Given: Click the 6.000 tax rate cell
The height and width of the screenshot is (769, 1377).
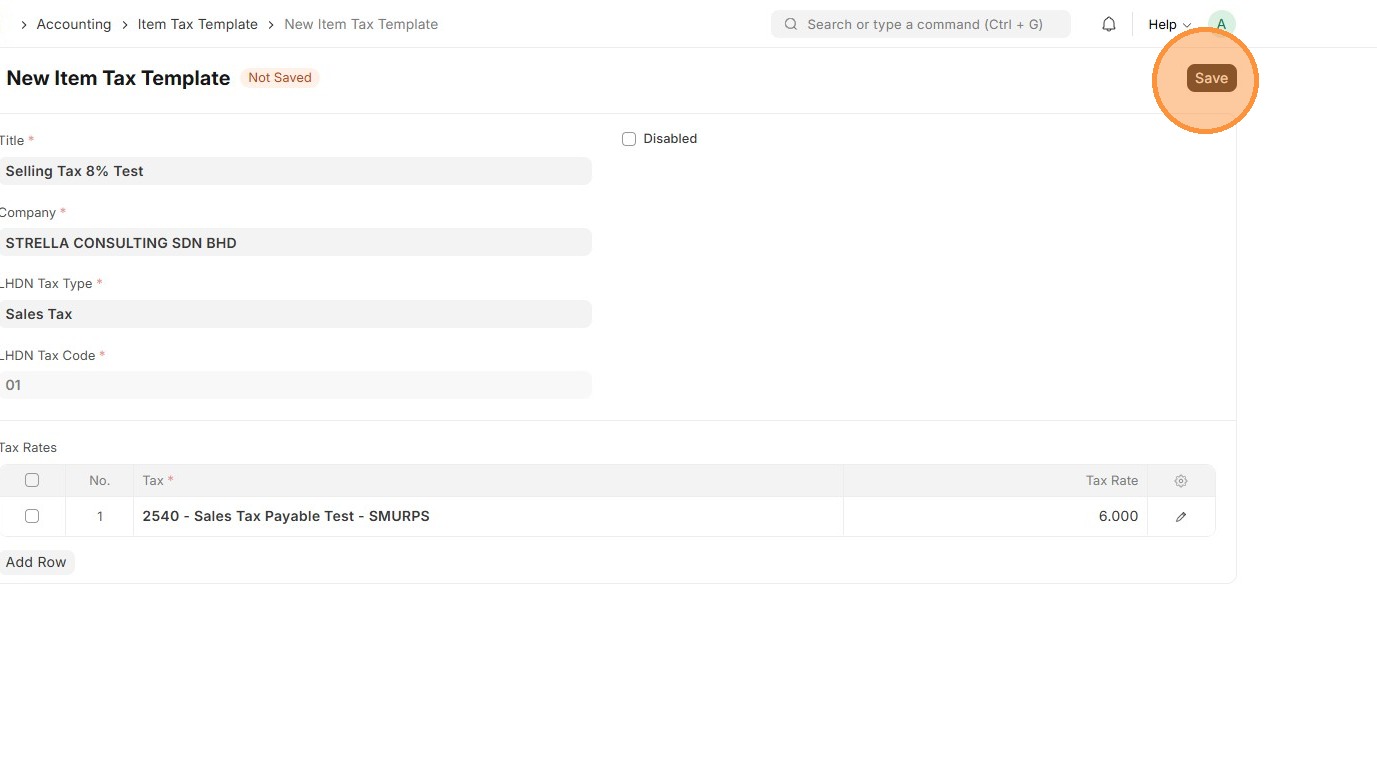Looking at the screenshot, I should [x=995, y=517].
